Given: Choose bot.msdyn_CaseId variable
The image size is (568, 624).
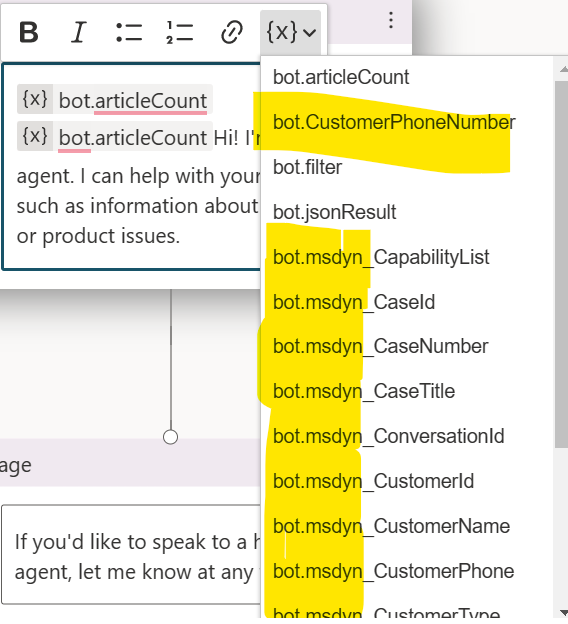Looking at the screenshot, I should (x=354, y=302).
